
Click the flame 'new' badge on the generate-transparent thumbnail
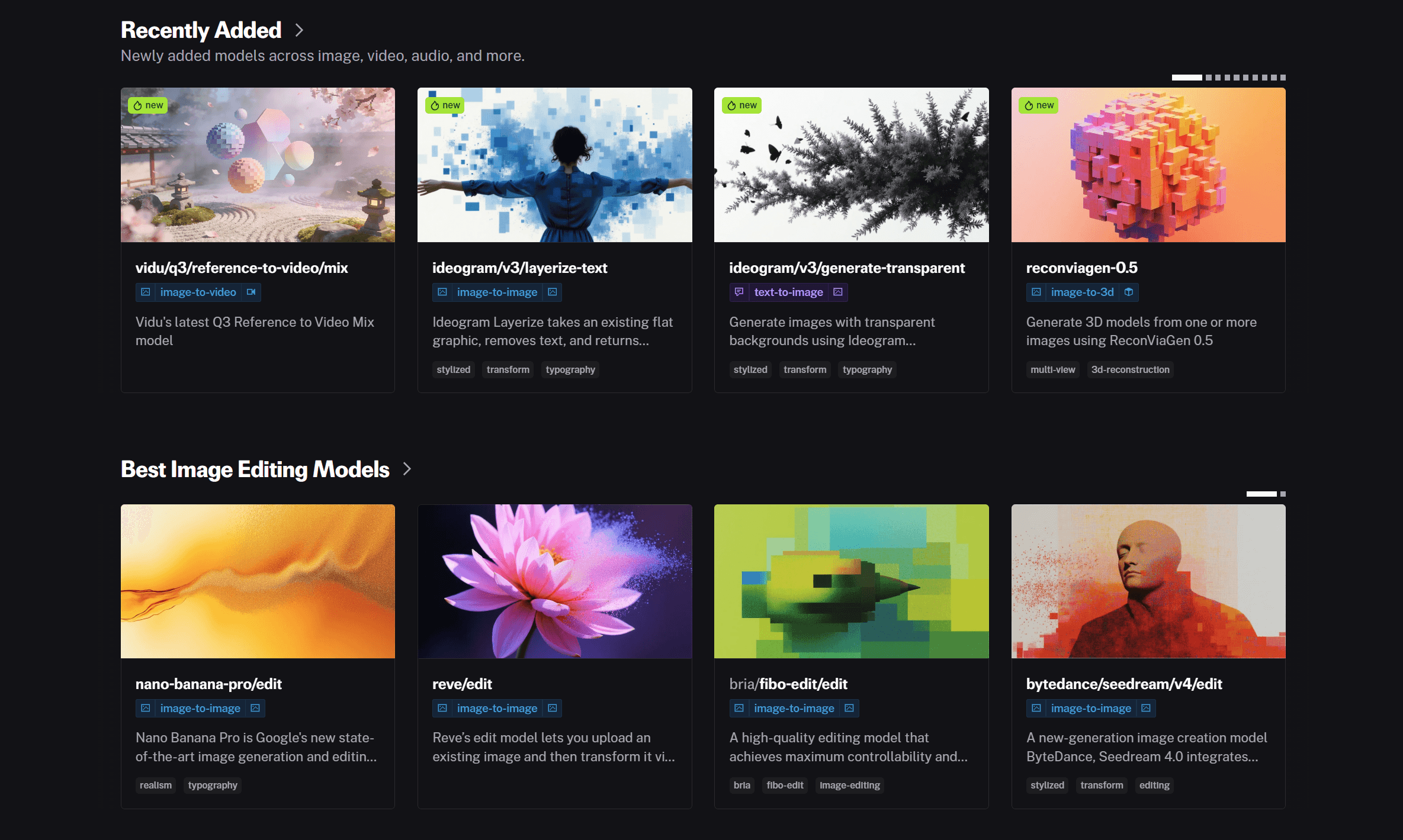click(x=741, y=105)
